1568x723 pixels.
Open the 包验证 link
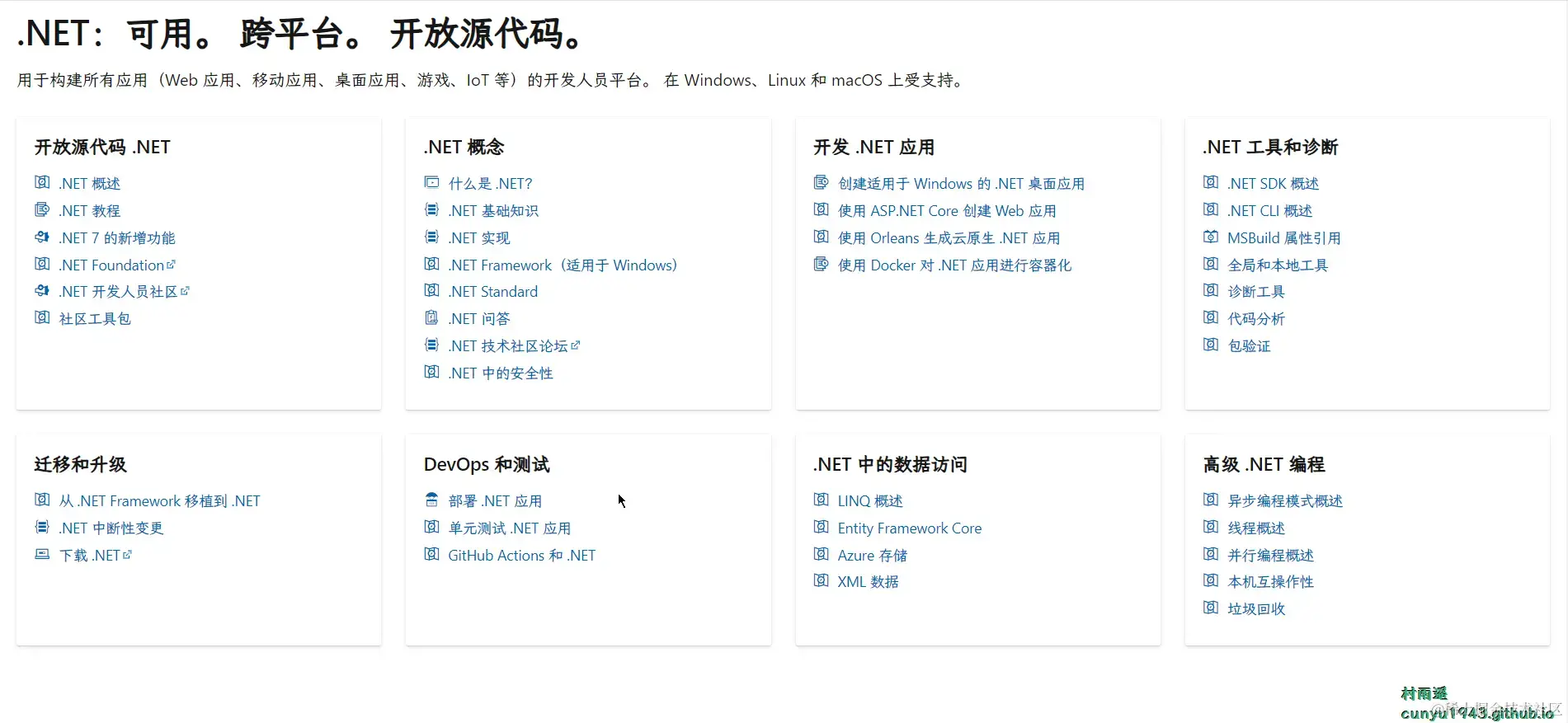pyautogui.click(x=1249, y=345)
